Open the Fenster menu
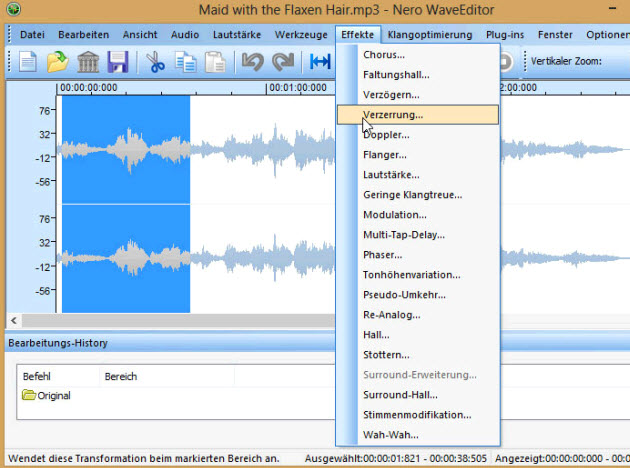 click(x=555, y=35)
